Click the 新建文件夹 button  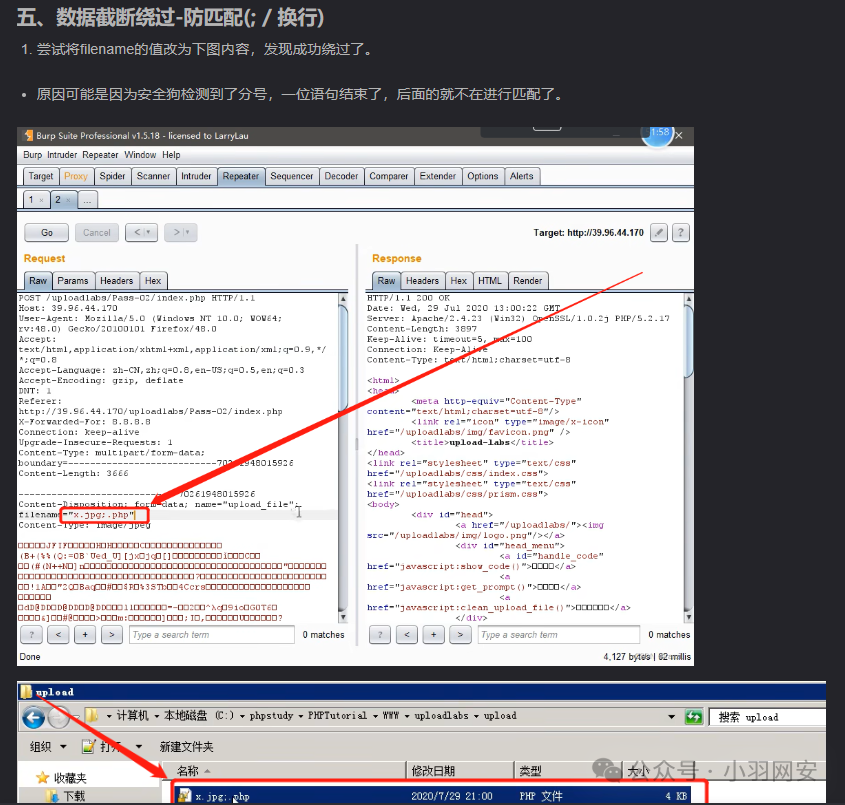186,747
